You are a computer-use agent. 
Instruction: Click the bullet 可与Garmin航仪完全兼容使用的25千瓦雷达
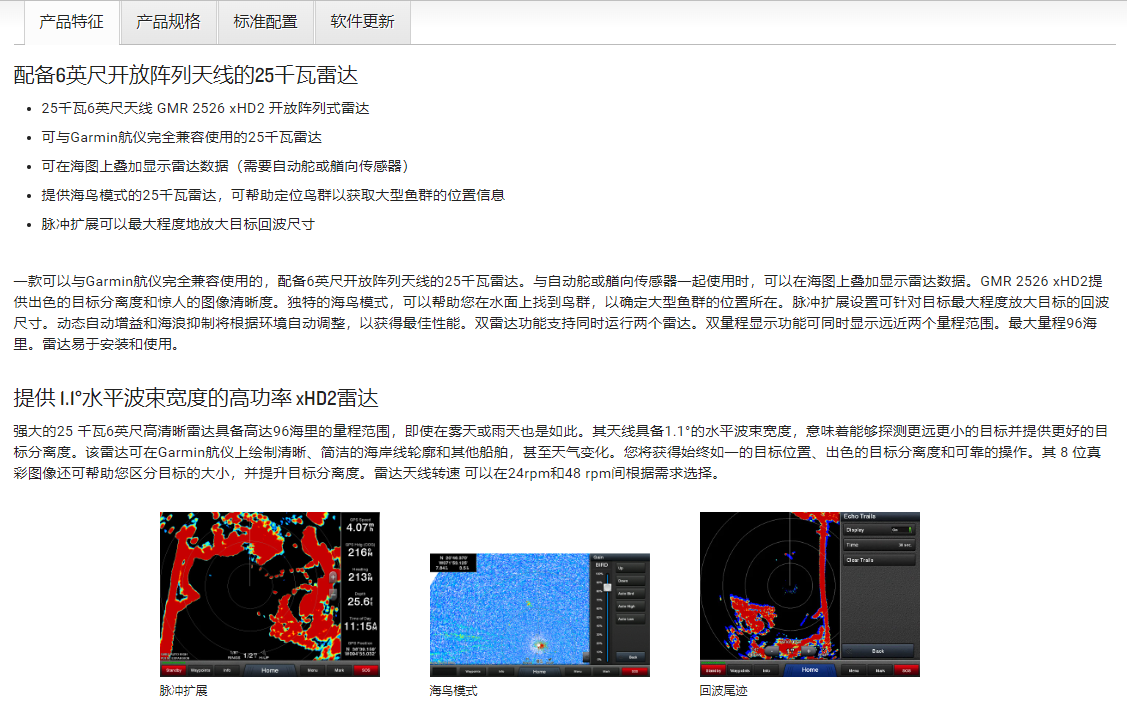182,137
